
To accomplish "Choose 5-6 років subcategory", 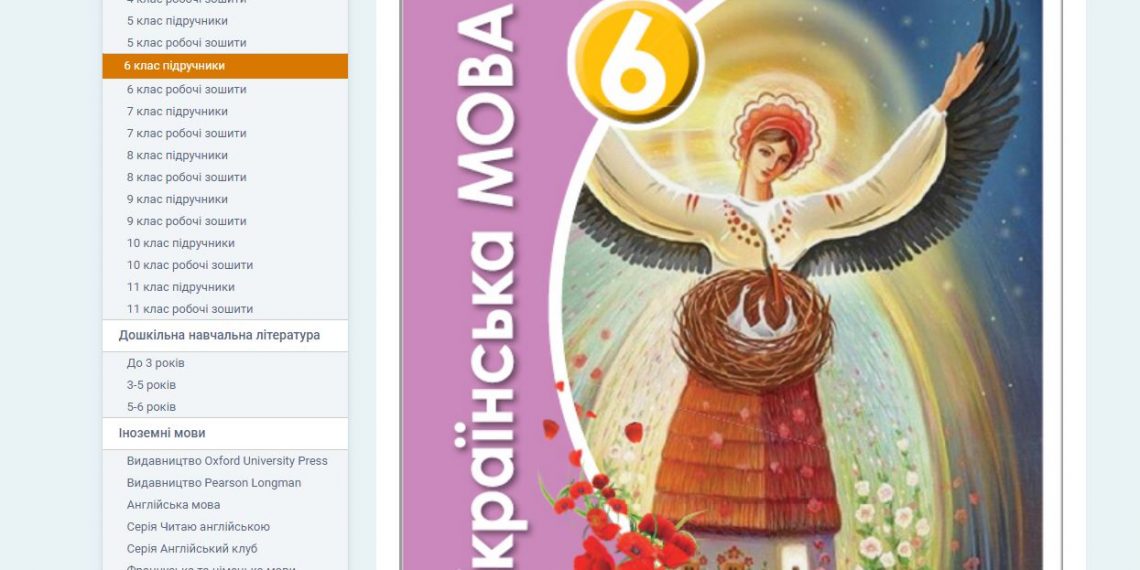I will click(151, 407).
